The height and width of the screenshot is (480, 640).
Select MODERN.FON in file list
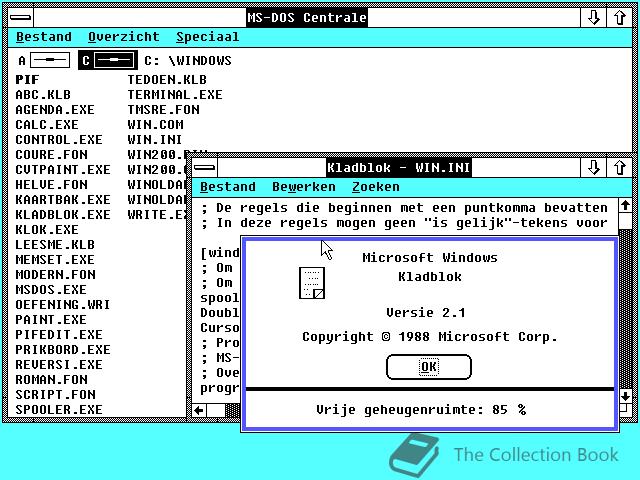pyautogui.click(x=55, y=275)
